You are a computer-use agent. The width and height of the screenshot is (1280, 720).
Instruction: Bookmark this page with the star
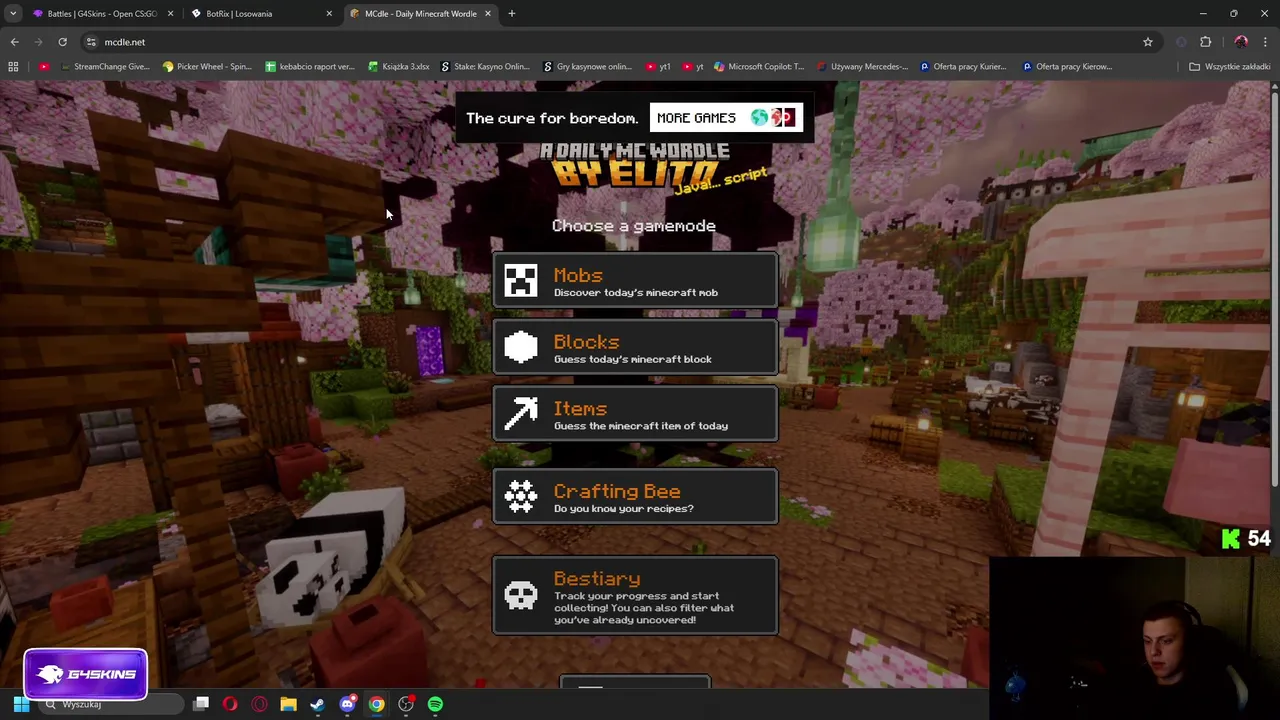(1148, 42)
